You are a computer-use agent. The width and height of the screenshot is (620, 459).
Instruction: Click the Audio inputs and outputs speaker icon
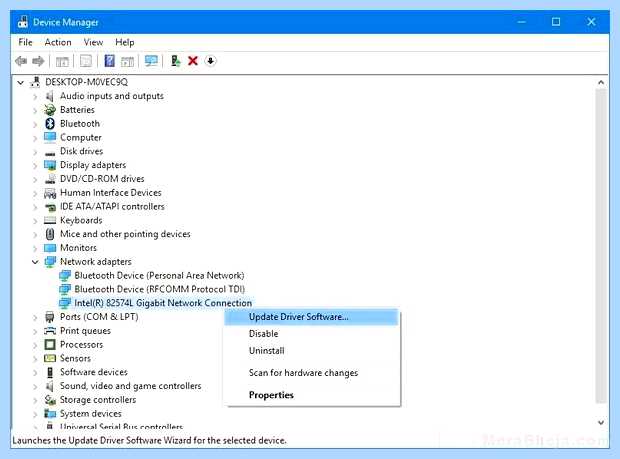[50, 96]
